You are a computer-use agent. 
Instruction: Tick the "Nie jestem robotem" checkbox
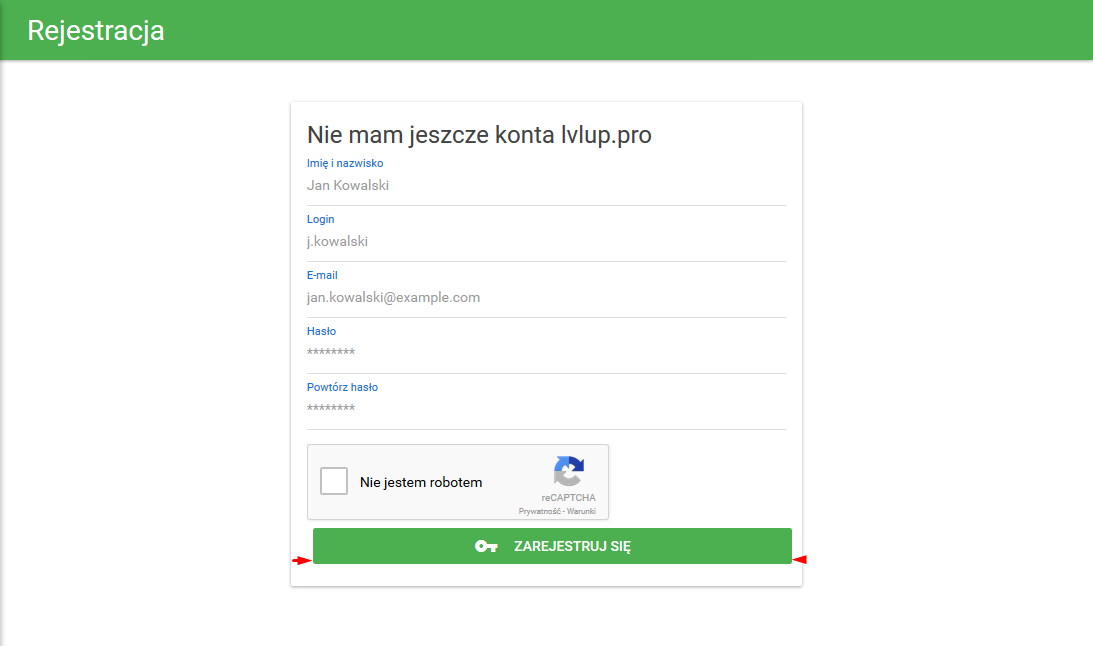[334, 481]
